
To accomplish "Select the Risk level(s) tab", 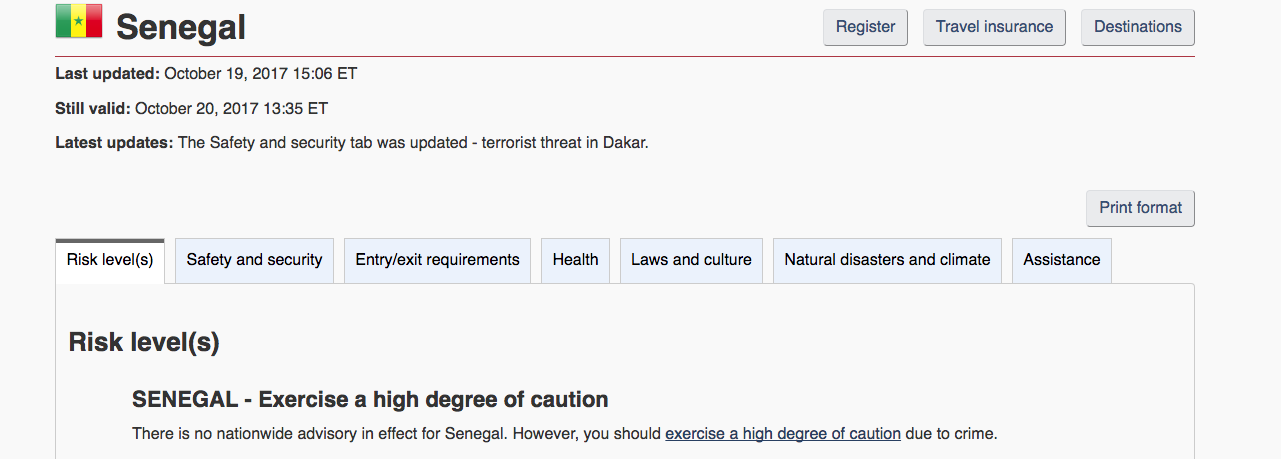I will 110,260.
